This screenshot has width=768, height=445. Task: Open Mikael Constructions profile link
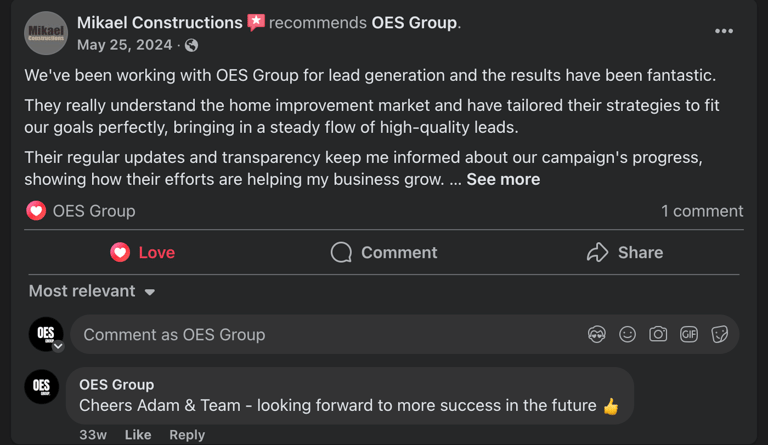159,22
